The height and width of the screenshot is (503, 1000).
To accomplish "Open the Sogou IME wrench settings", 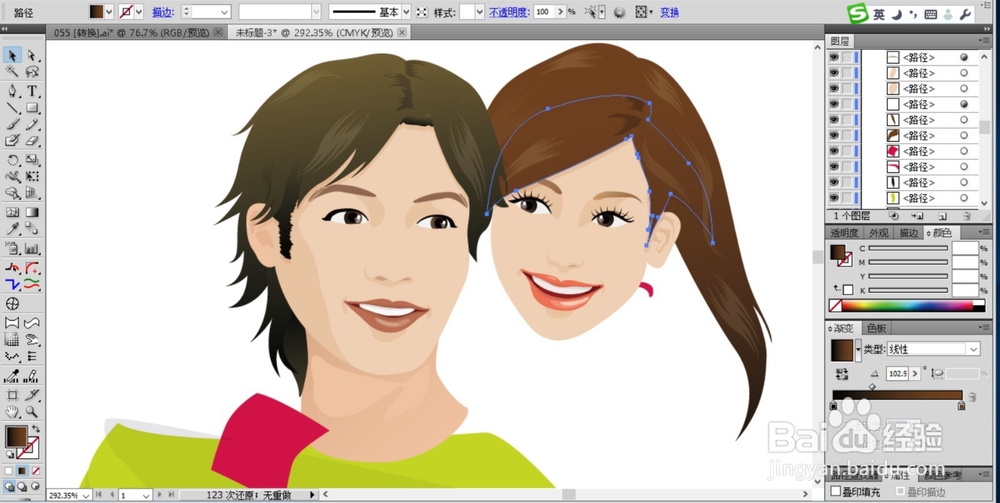I will point(965,14).
